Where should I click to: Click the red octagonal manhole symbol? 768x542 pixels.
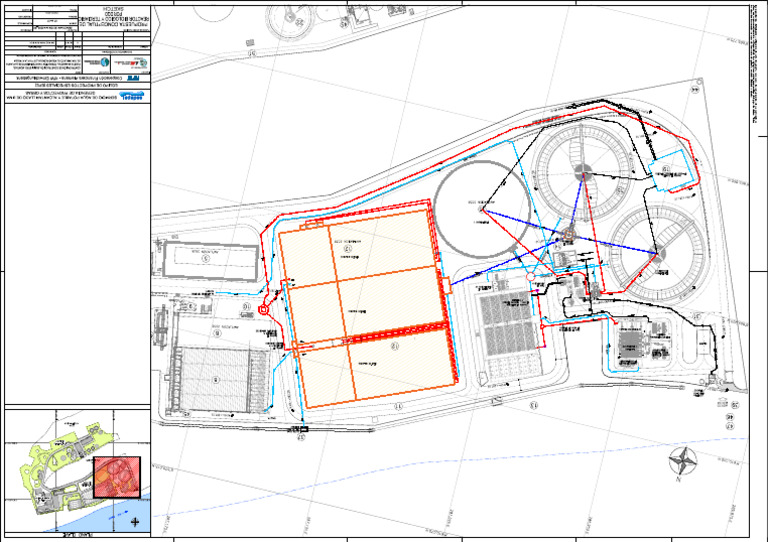coord(263,309)
